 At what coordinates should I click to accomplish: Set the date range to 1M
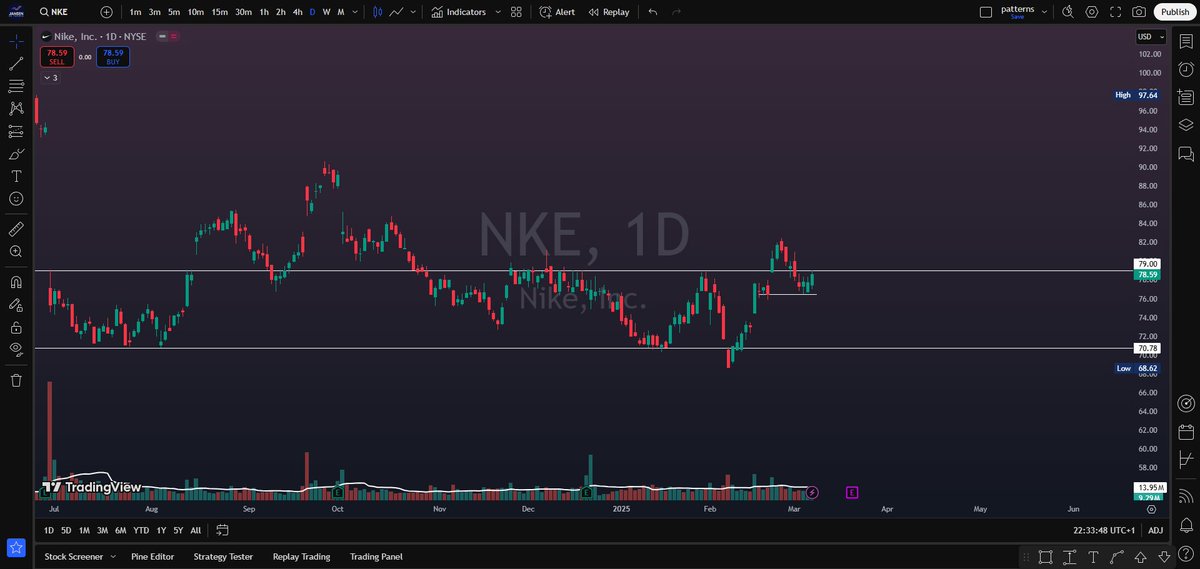tap(84, 530)
